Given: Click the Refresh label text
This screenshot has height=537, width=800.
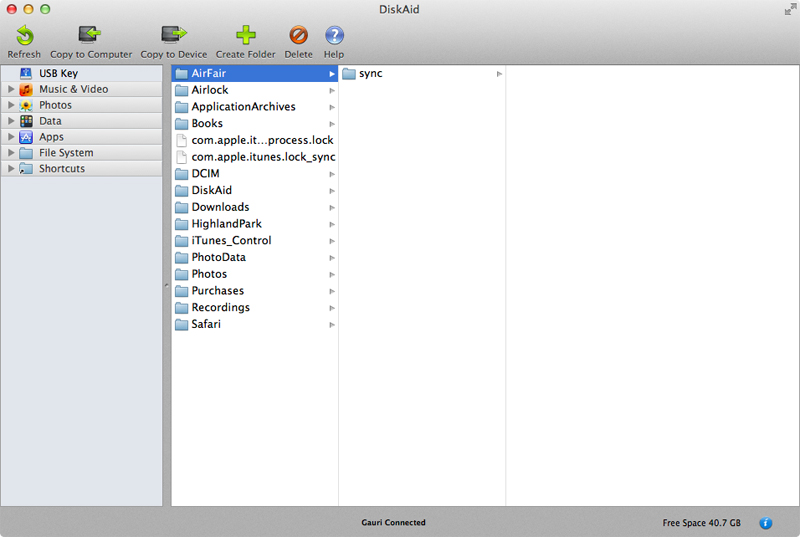Looking at the screenshot, I should 24,54.
